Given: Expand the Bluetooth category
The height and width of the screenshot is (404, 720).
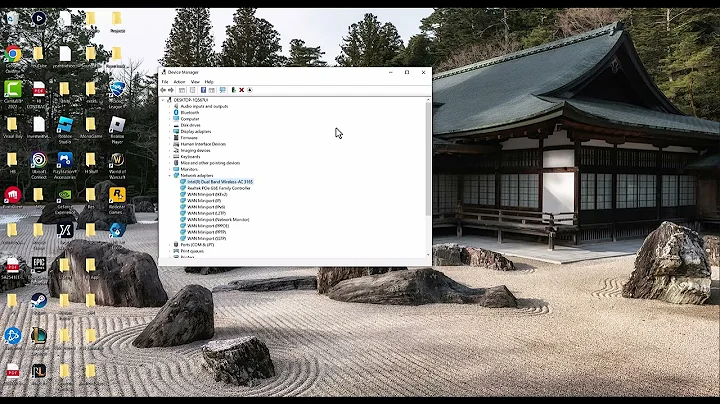Looking at the screenshot, I should pos(169,112).
